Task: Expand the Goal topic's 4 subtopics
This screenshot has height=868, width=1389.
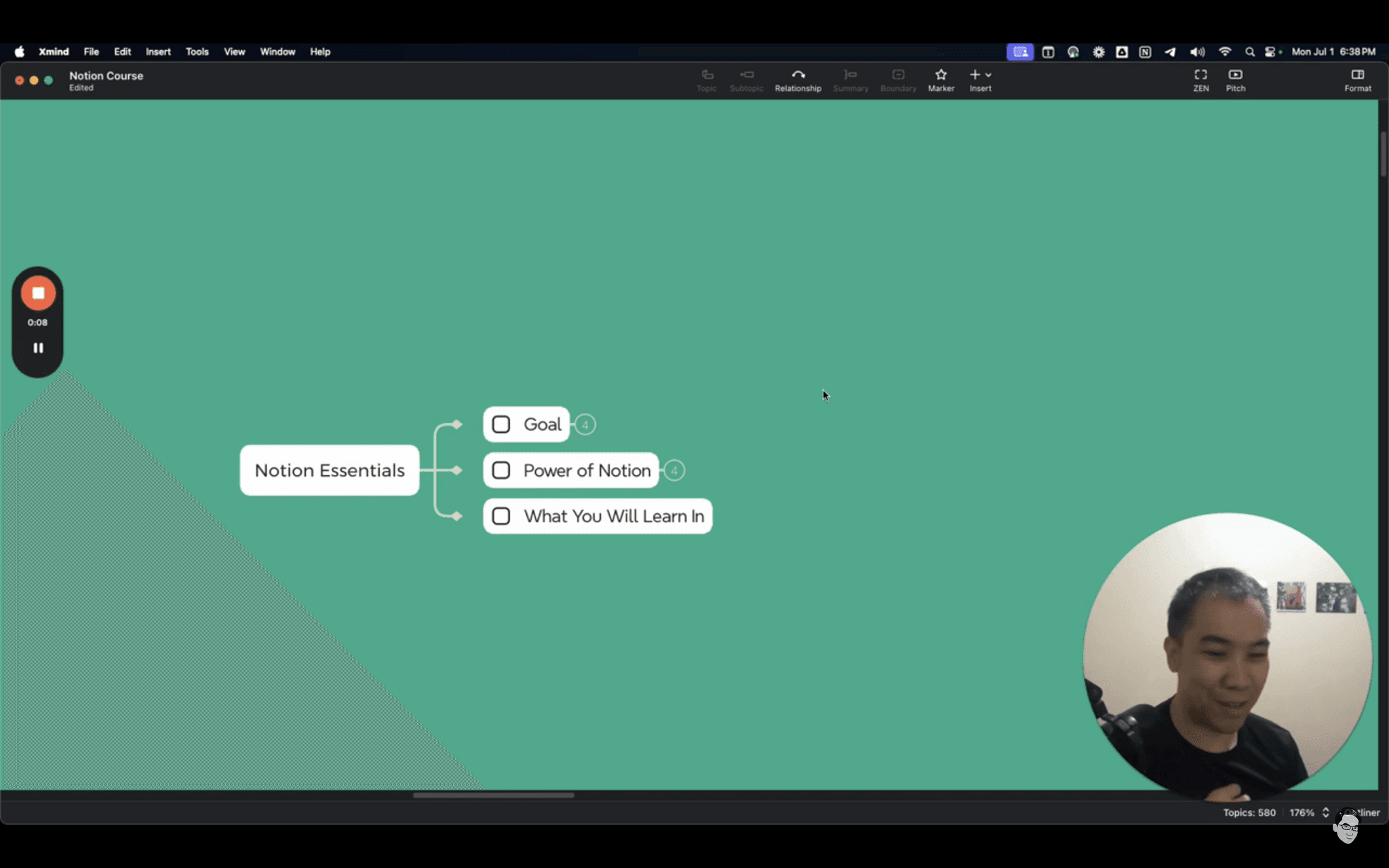Action: 585,425
